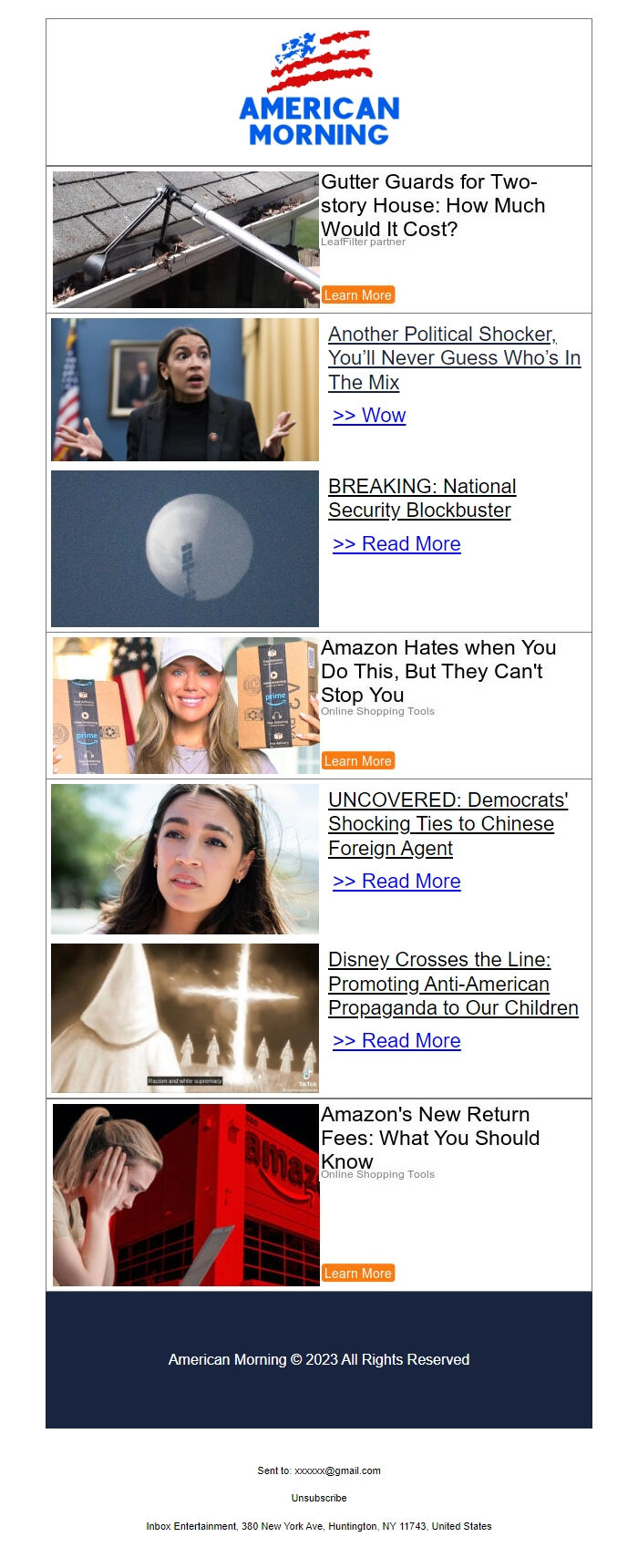Open Gutter Guards for Two-story House headline
The height and width of the screenshot is (1568, 638).
tap(433, 205)
